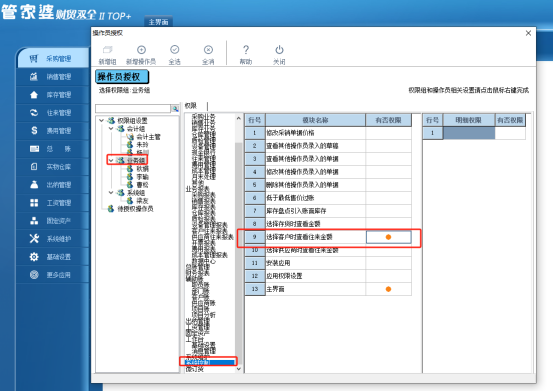Viewport: 554px width, 392px height.
Task: Toggle permission for 应用权限设置 row 12
Action: pyautogui.click(x=388, y=276)
